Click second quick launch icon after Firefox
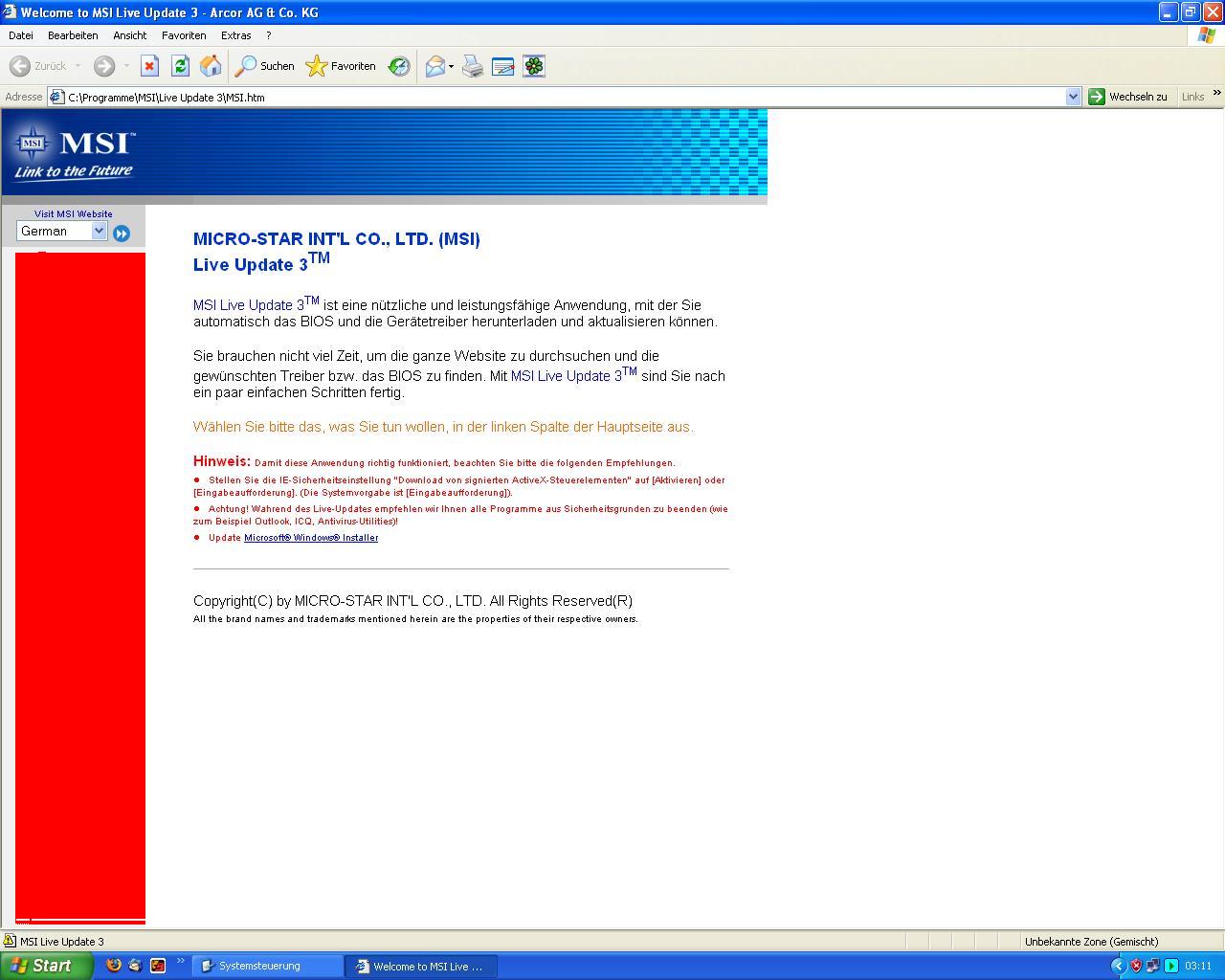This screenshot has height=980, width=1225. [x=135, y=966]
